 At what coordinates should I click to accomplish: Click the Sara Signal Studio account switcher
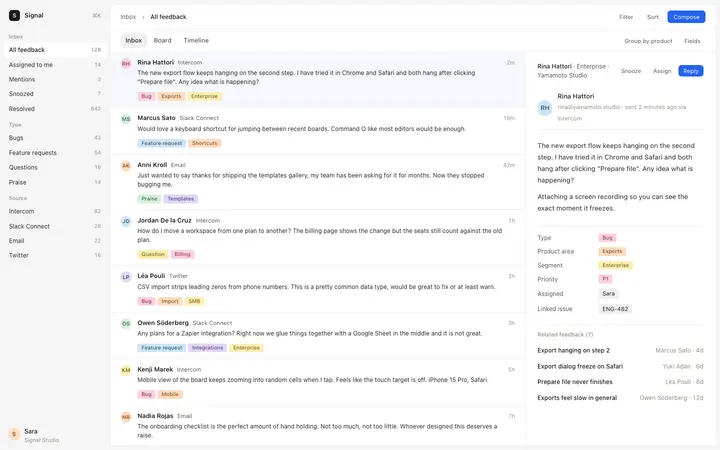[x=55, y=435]
